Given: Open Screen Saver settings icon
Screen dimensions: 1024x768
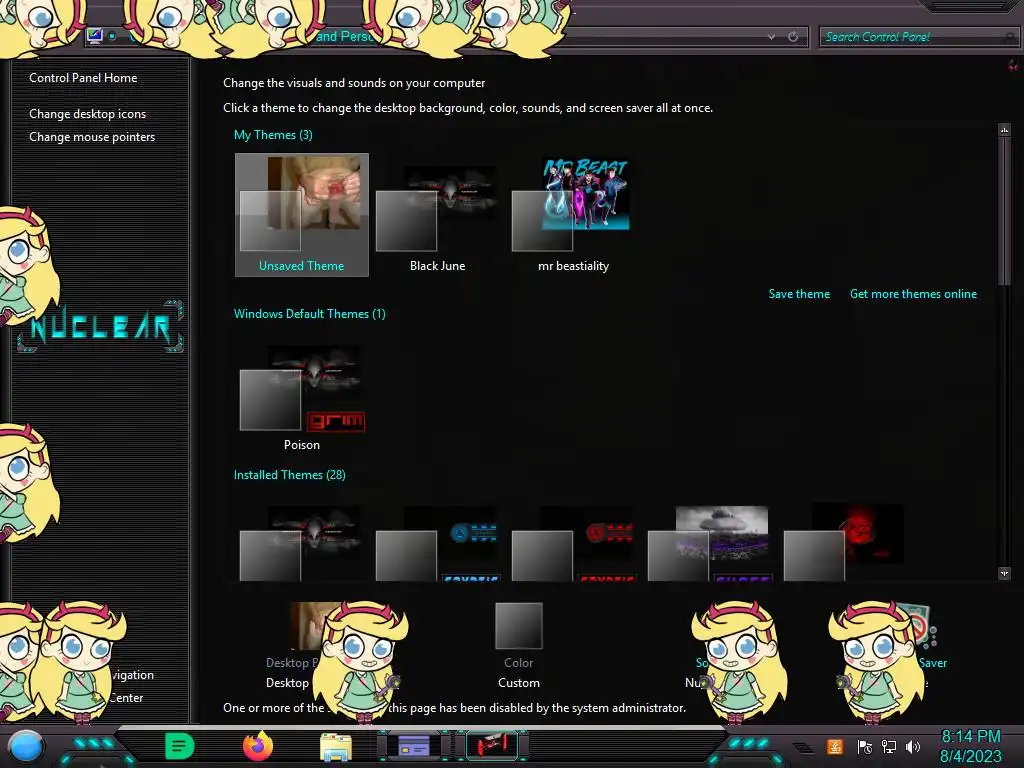Looking at the screenshot, I should 920,626.
